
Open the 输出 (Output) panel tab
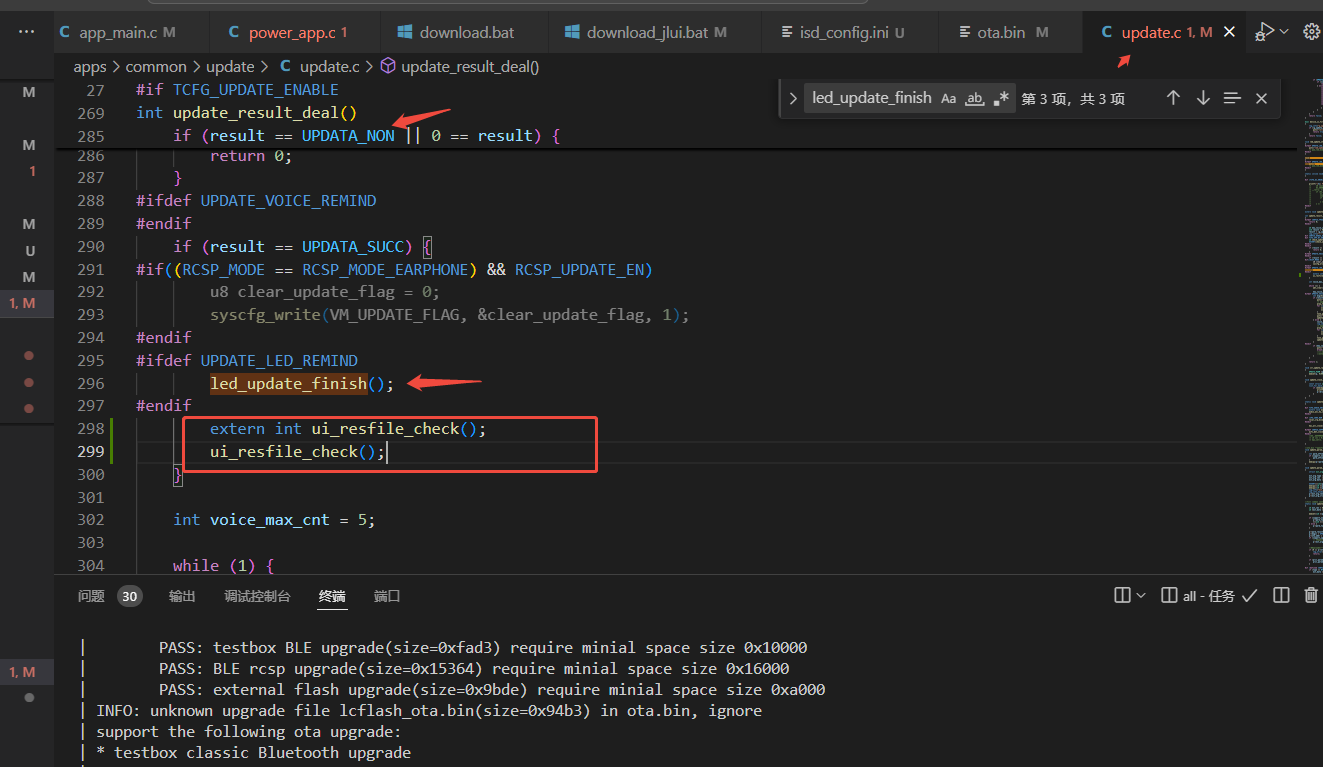[x=182, y=596]
